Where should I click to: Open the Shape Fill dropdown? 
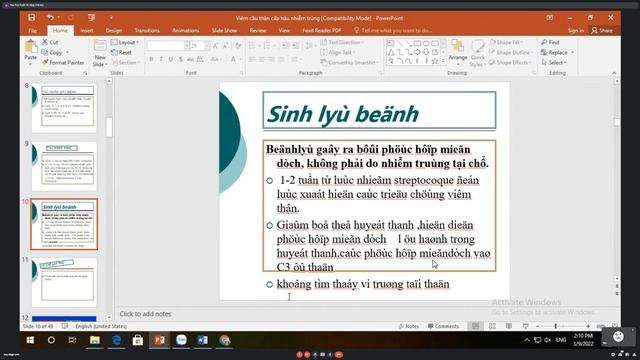pos(507,42)
